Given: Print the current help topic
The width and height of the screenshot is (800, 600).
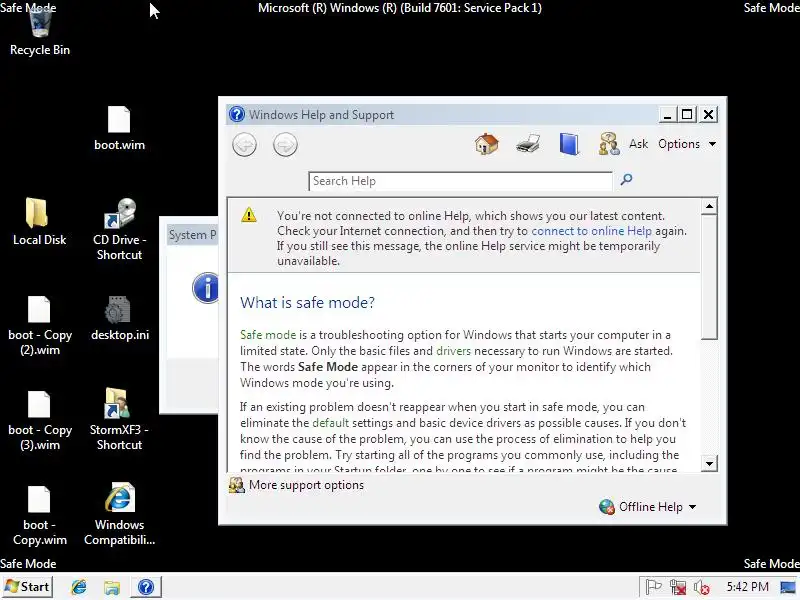Looking at the screenshot, I should pyautogui.click(x=528, y=144).
